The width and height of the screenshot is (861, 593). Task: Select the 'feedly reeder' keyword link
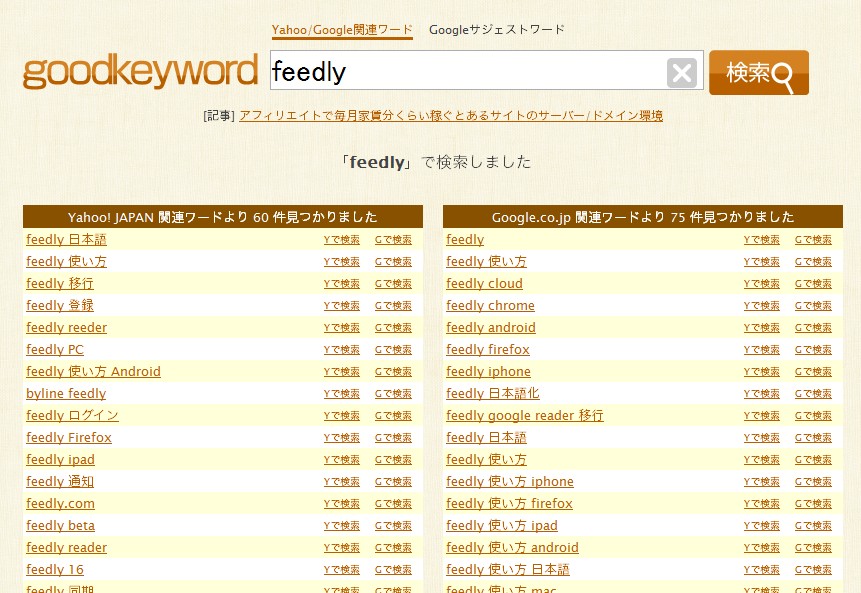pyautogui.click(x=66, y=327)
